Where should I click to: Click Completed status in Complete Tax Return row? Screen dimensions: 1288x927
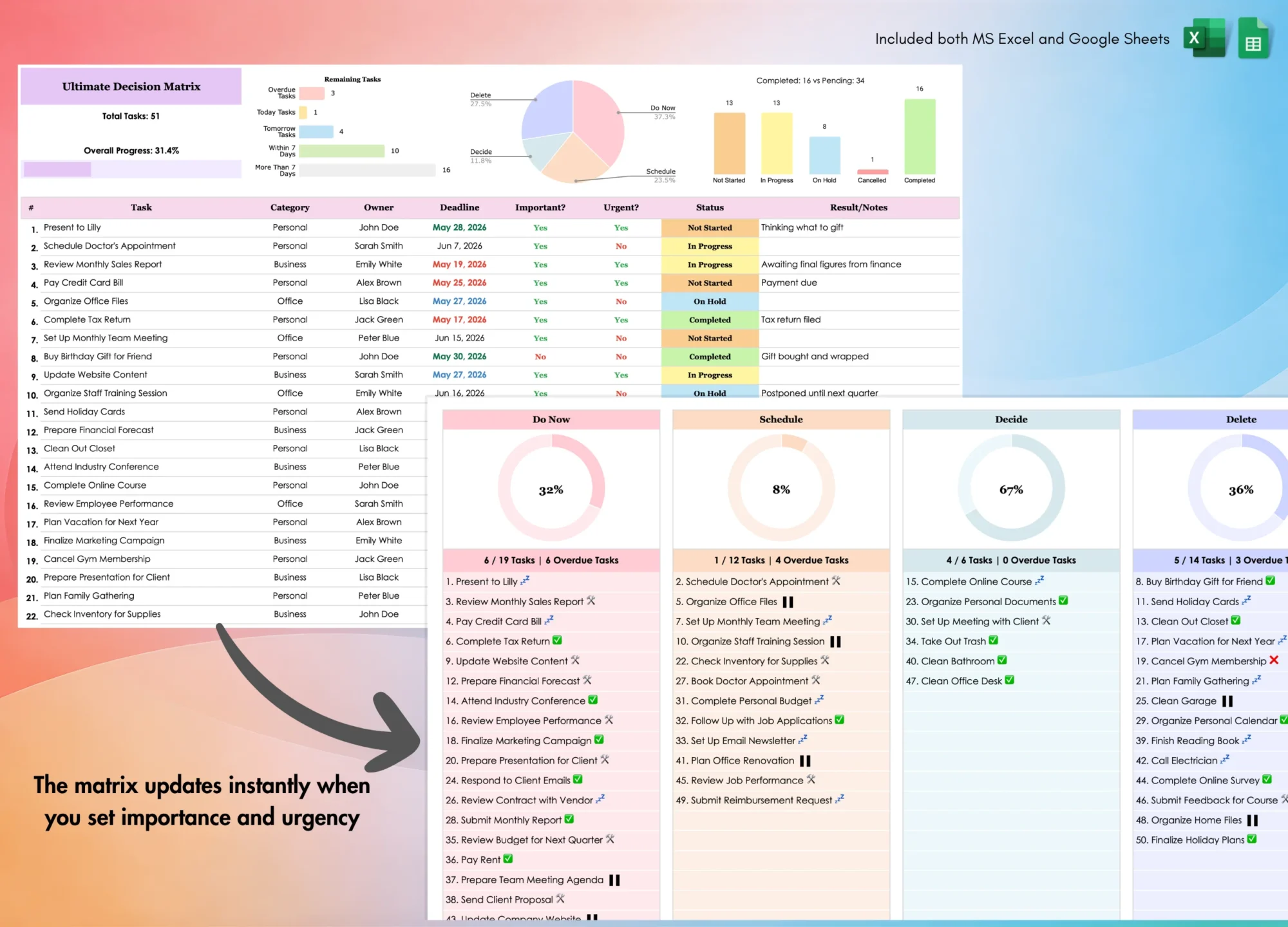pyautogui.click(x=710, y=320)
